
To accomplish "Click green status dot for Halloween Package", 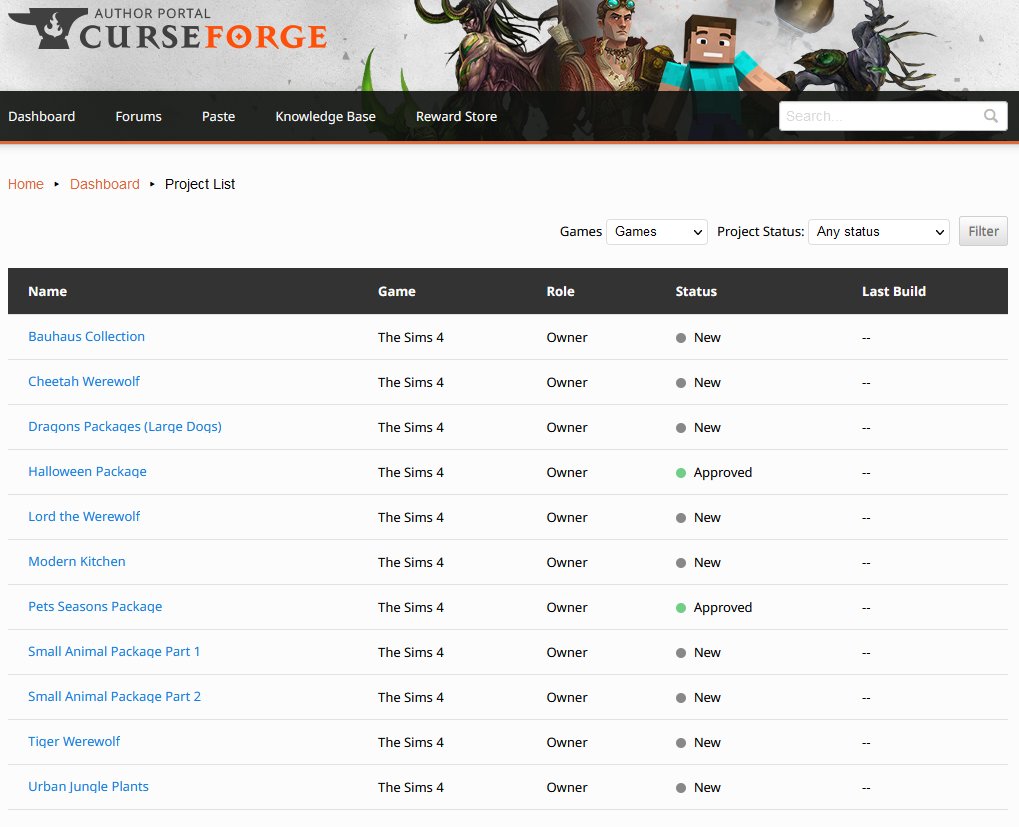I will pos(681,473).
